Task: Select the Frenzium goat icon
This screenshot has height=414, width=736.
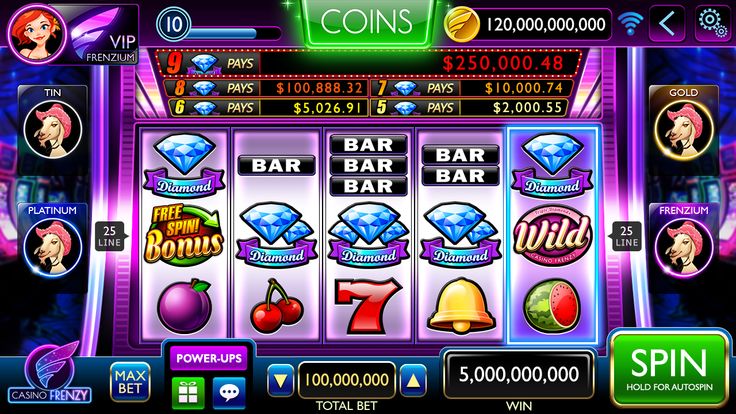Action: click(x=684, y=247)
